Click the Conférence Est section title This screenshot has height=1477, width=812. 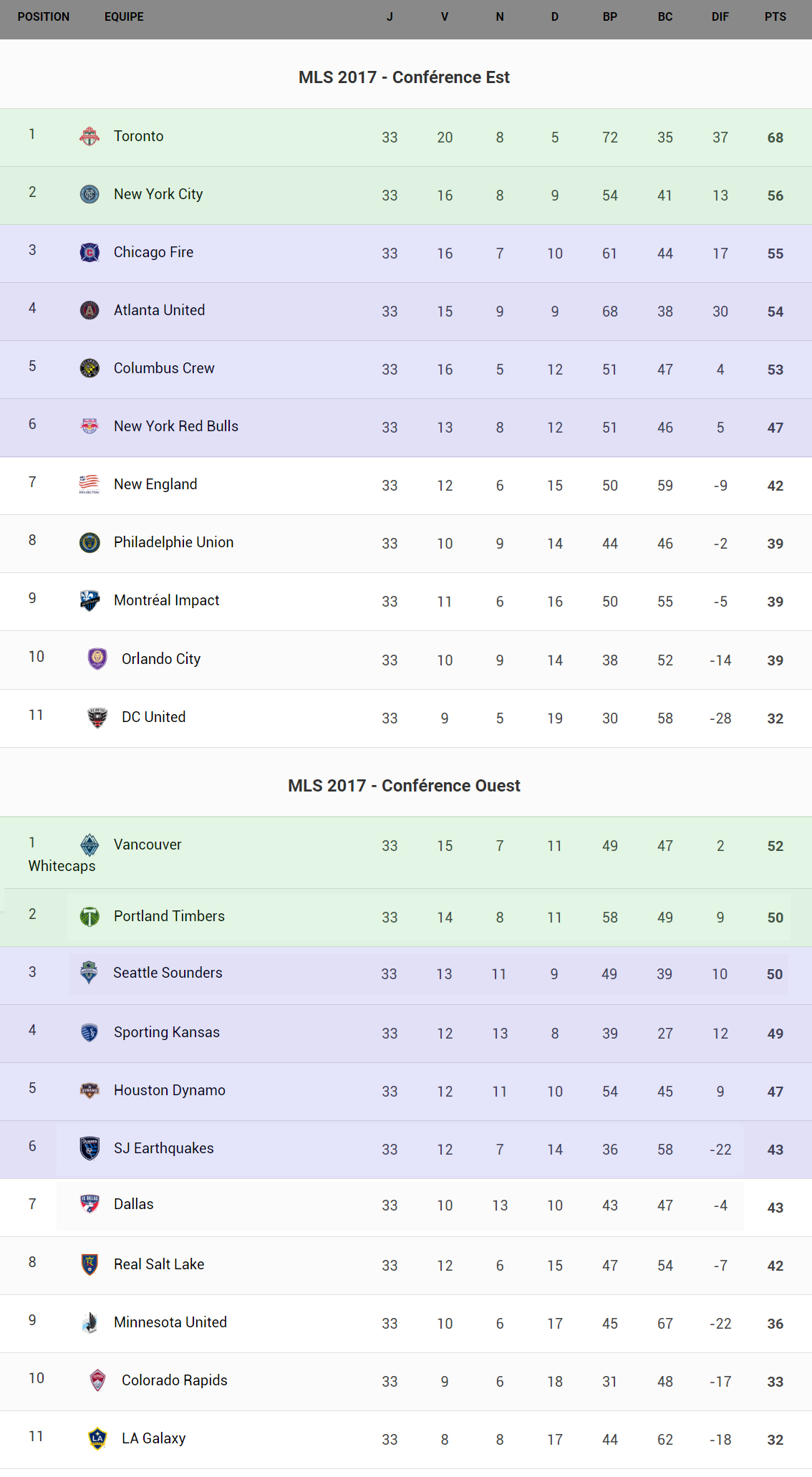point(404,77)
